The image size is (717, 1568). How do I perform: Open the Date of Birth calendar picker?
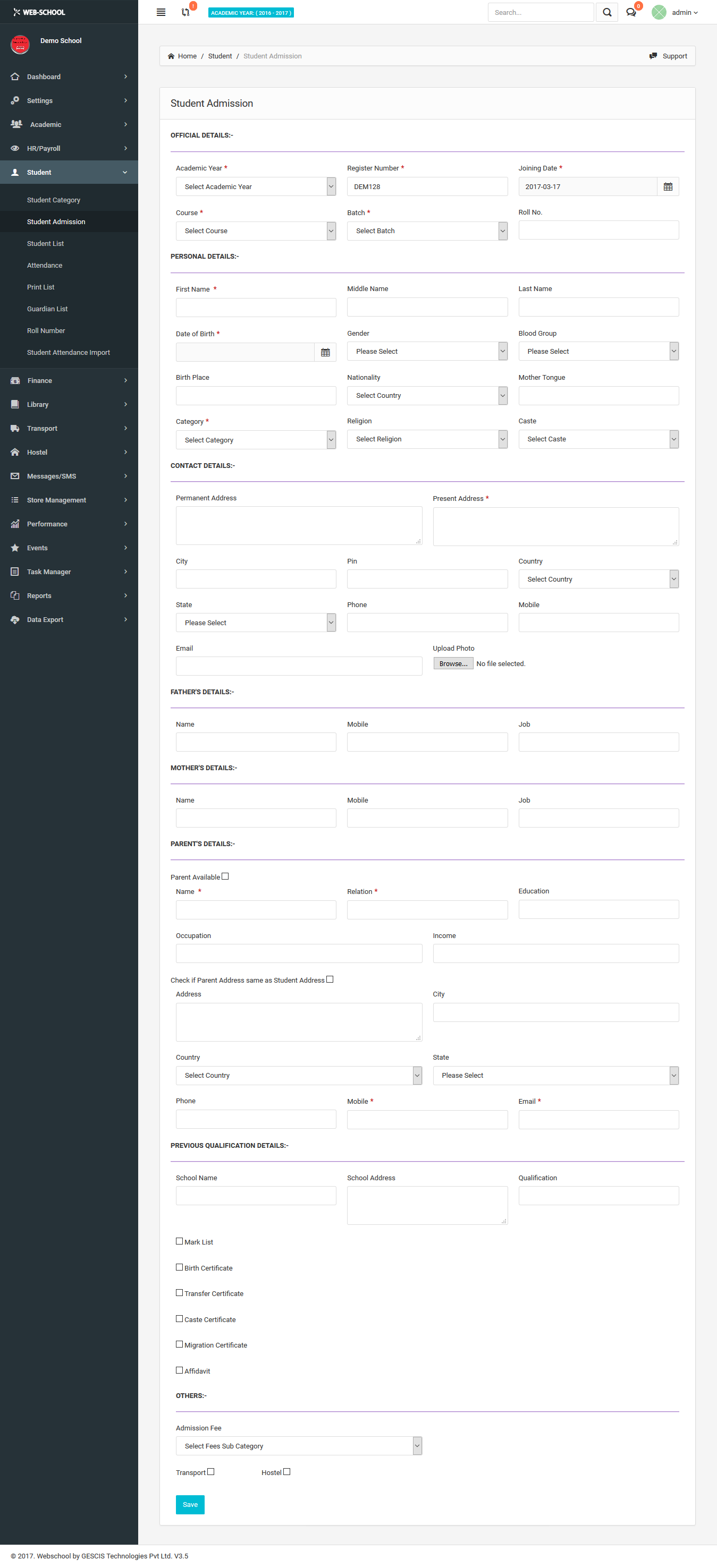(325, 353)
